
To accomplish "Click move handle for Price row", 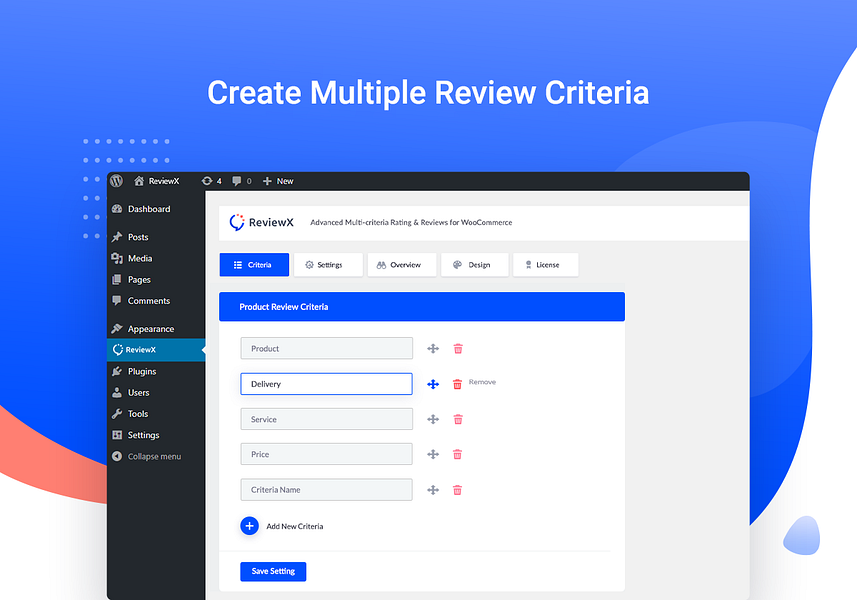I will (433, 454).
